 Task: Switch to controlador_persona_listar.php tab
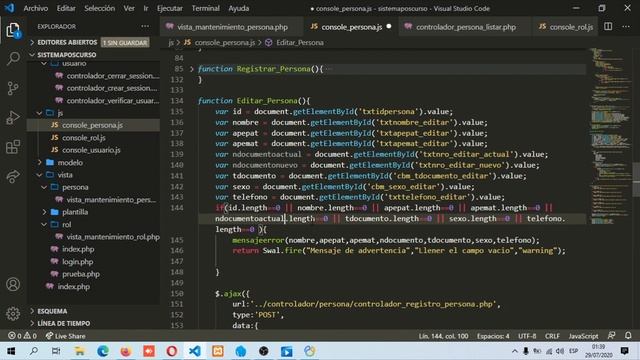point(465,27)
